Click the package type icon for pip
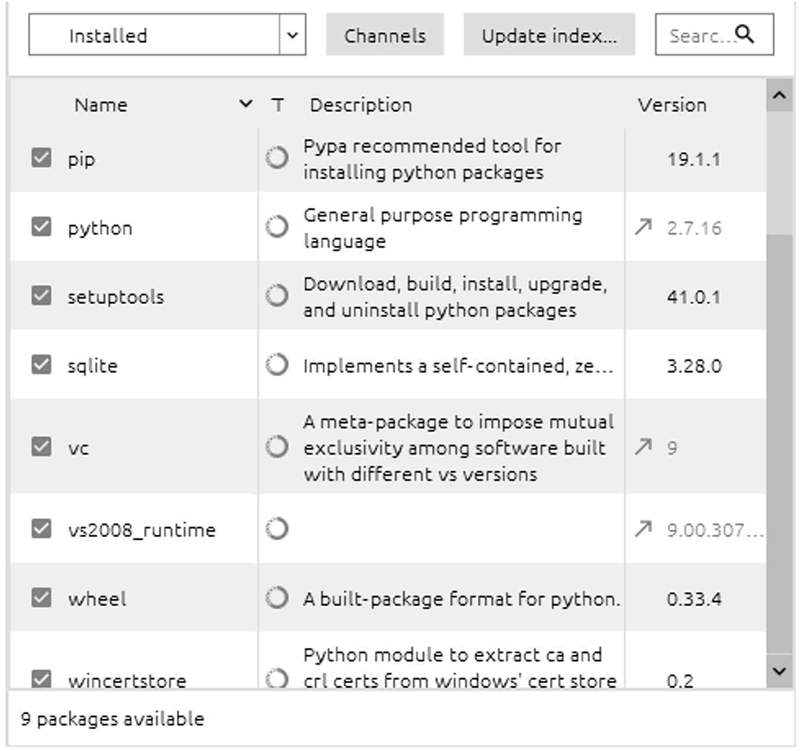 (277, 158)
